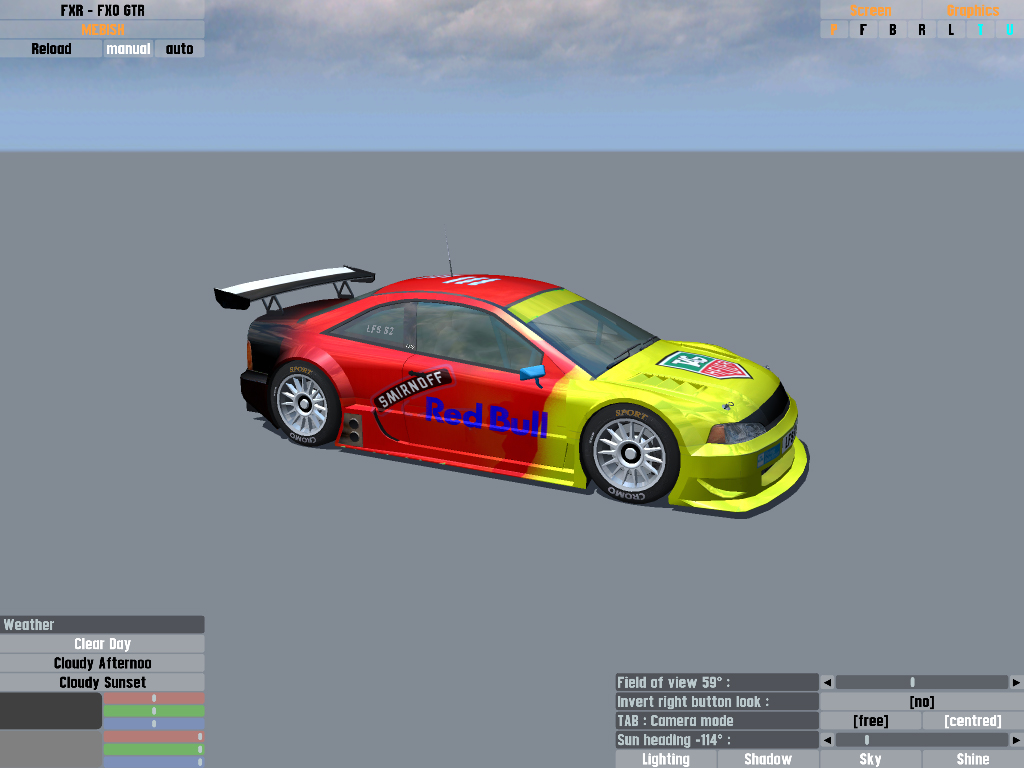Click the Field of view slider track
The height and width of the screenshot is (768, 1024).
pyautogui.click(x=921, y=682)
